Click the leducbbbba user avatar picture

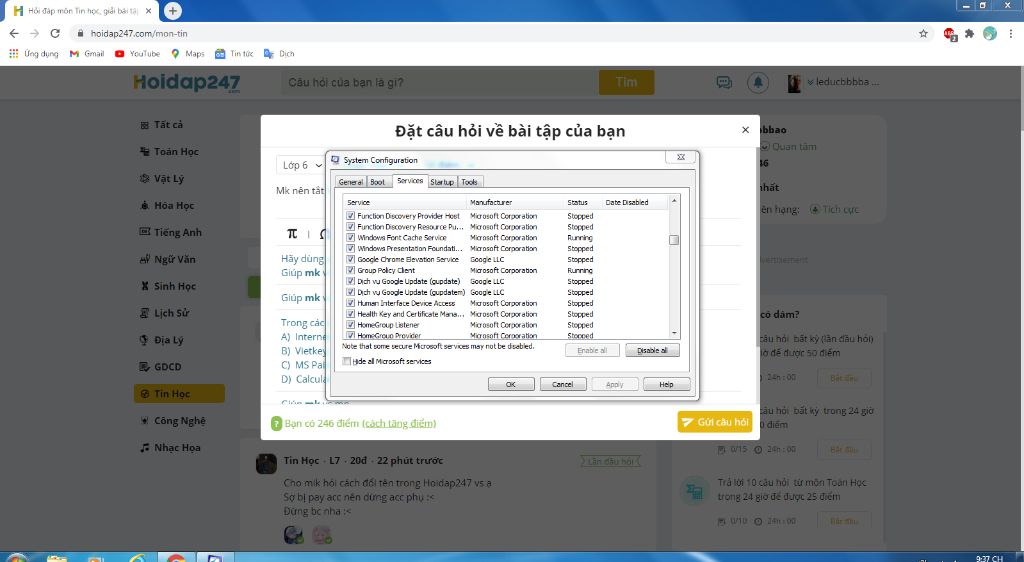[794, 83]
